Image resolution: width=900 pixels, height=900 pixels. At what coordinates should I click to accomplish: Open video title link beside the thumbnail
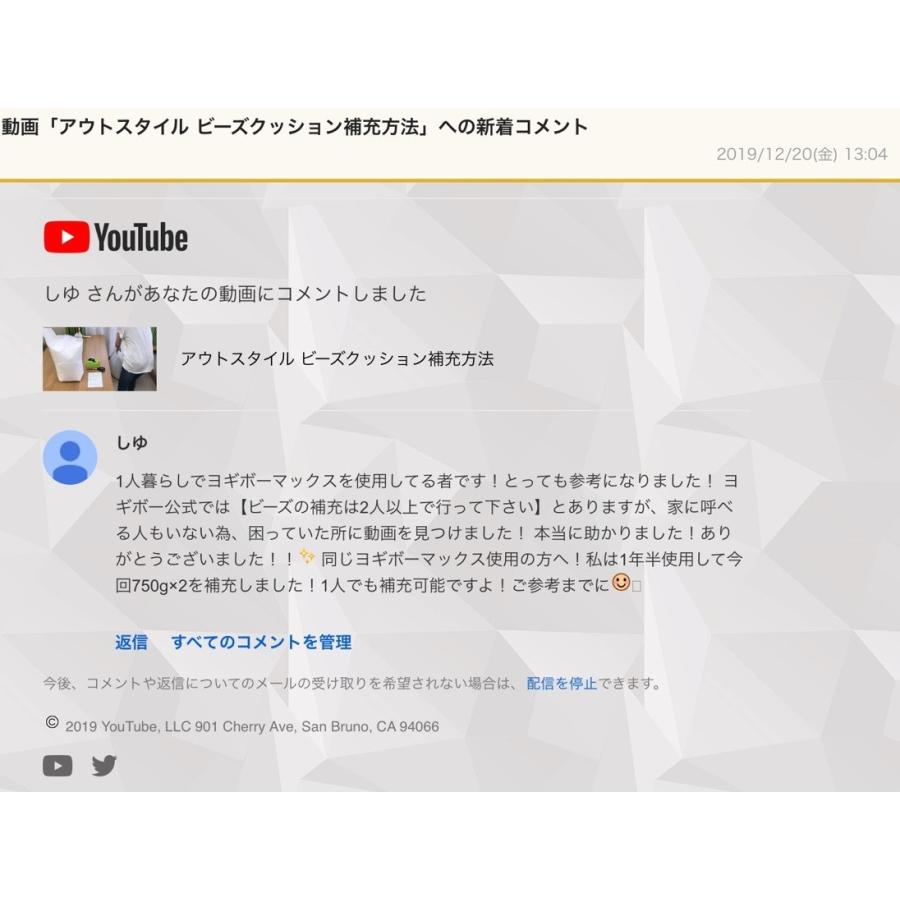(337, 359)
